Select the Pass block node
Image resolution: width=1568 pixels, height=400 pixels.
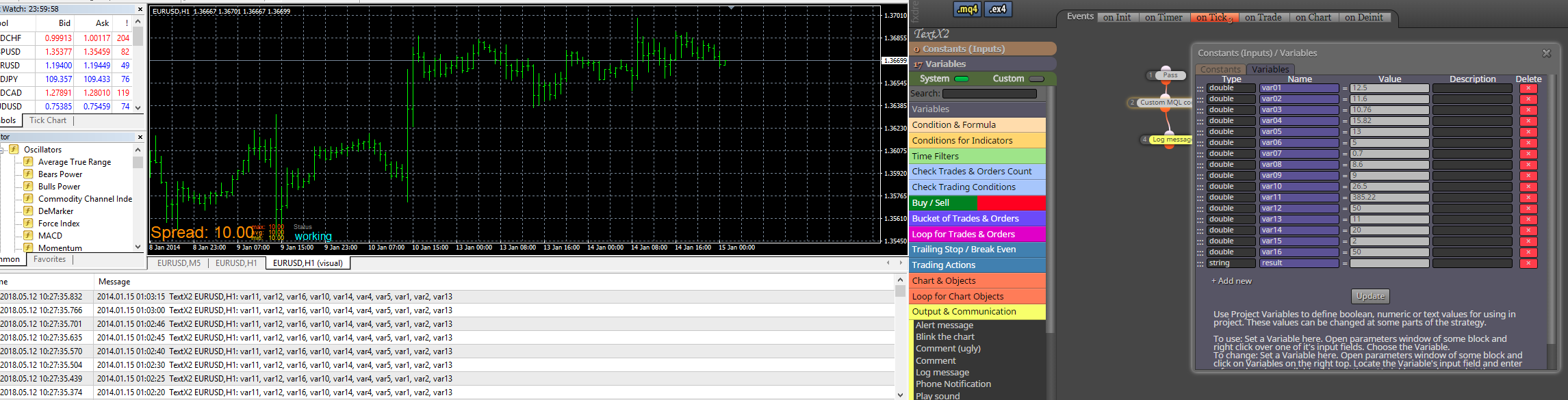1170,75
